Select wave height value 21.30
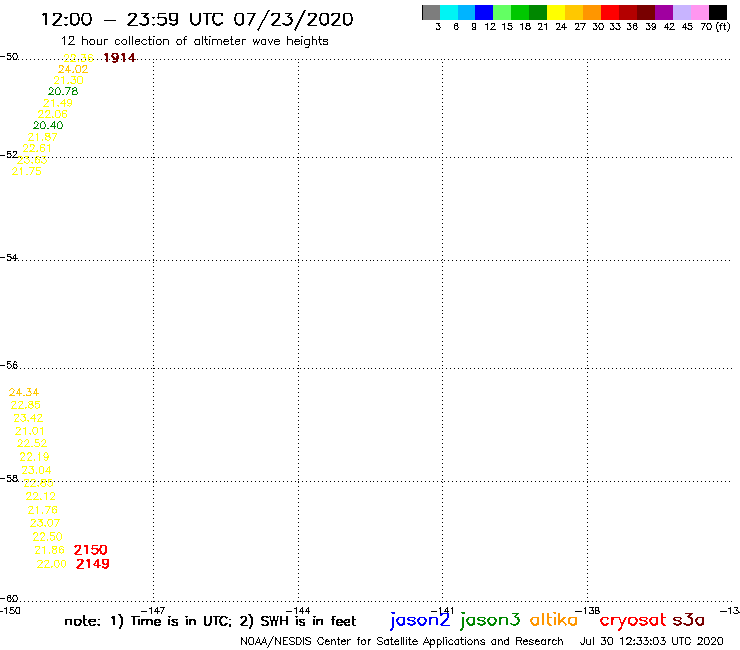The image size is (740, 650). click(x=68, y=81)
